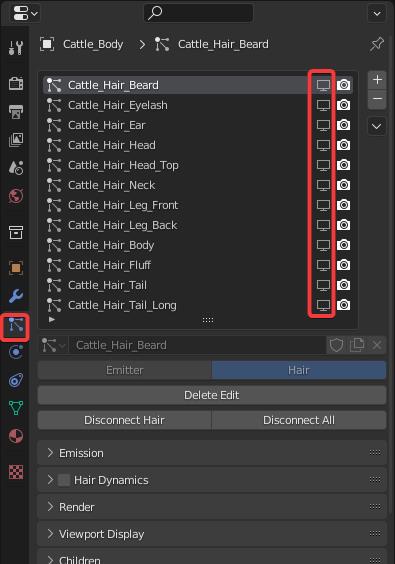Switch to the Emitter type tab

tap(125, 370)
